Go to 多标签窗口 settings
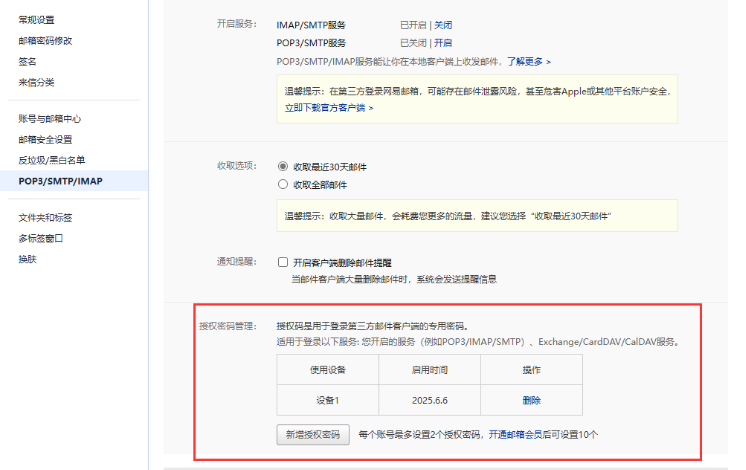746x470 pixels. click(x=41, y=238)
